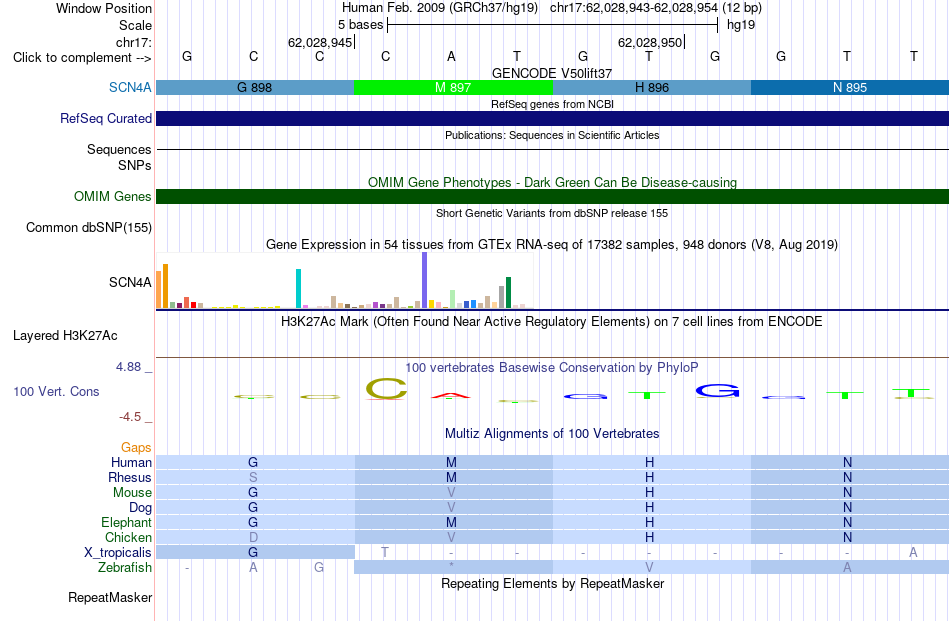This screenshot has width=950, height=621.
Task: Click the 'Click to complement -->' label
Action: pos(82,58)
